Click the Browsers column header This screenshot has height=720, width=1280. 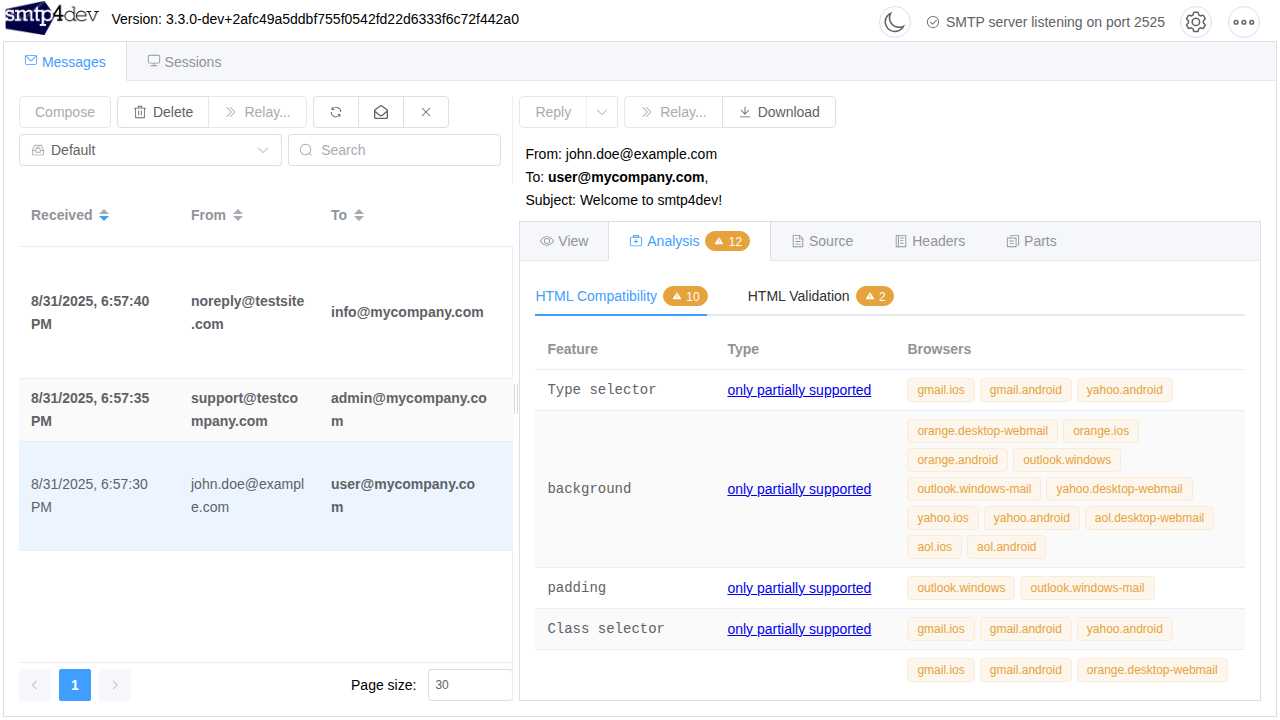pos(939,349)
